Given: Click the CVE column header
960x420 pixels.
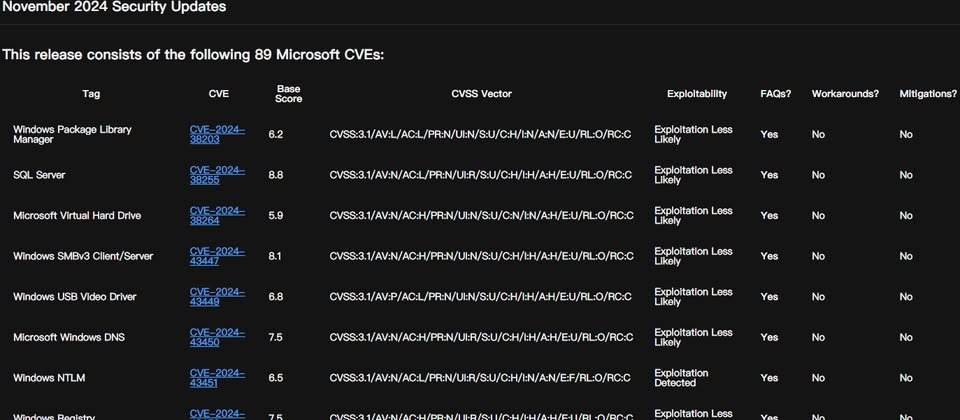Looking at the screenshot, I should coord(219,94).
